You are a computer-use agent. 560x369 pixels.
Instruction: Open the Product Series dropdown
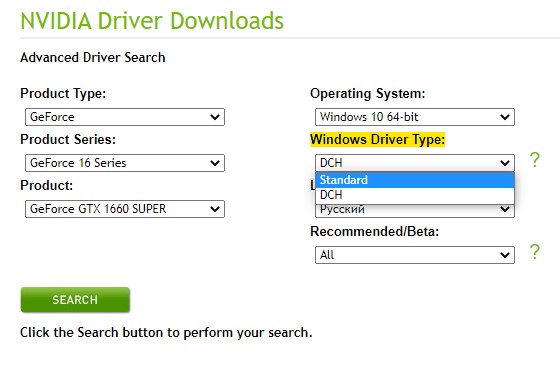(x=125, y=163)
